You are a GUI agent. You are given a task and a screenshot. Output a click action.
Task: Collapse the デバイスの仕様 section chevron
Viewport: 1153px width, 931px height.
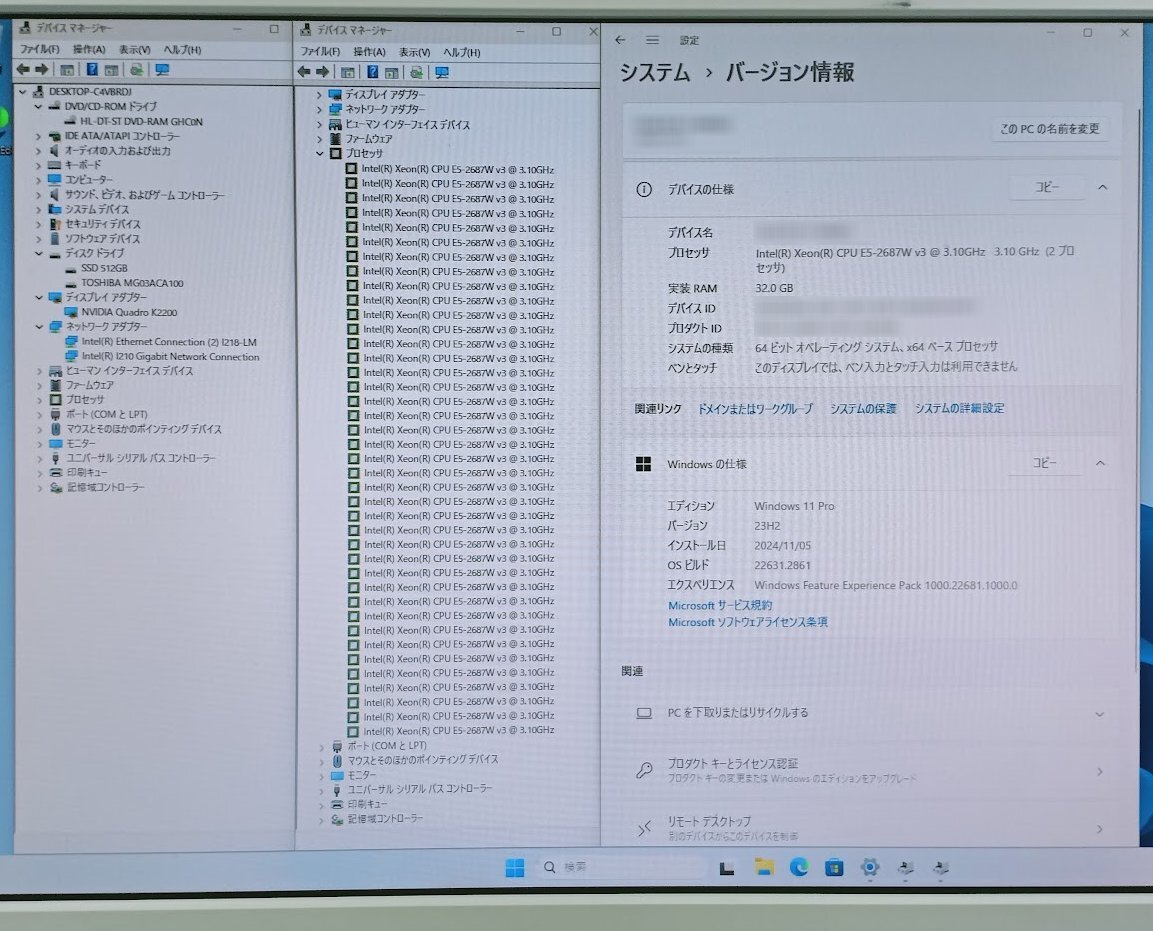1102,188
